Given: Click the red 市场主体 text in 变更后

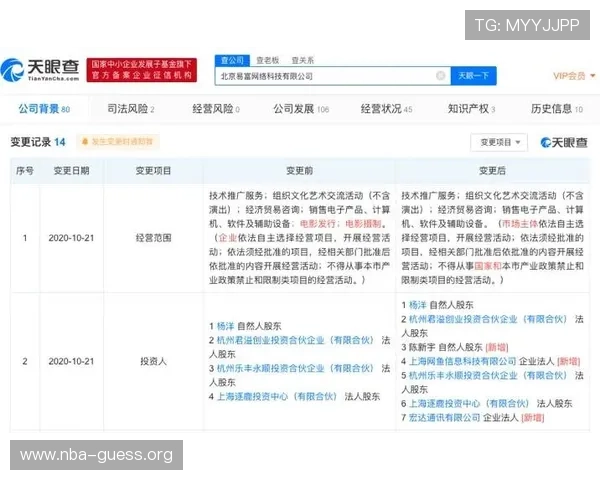Looking at the screenshot, I should pyautogui.click(x=519, y=224).
